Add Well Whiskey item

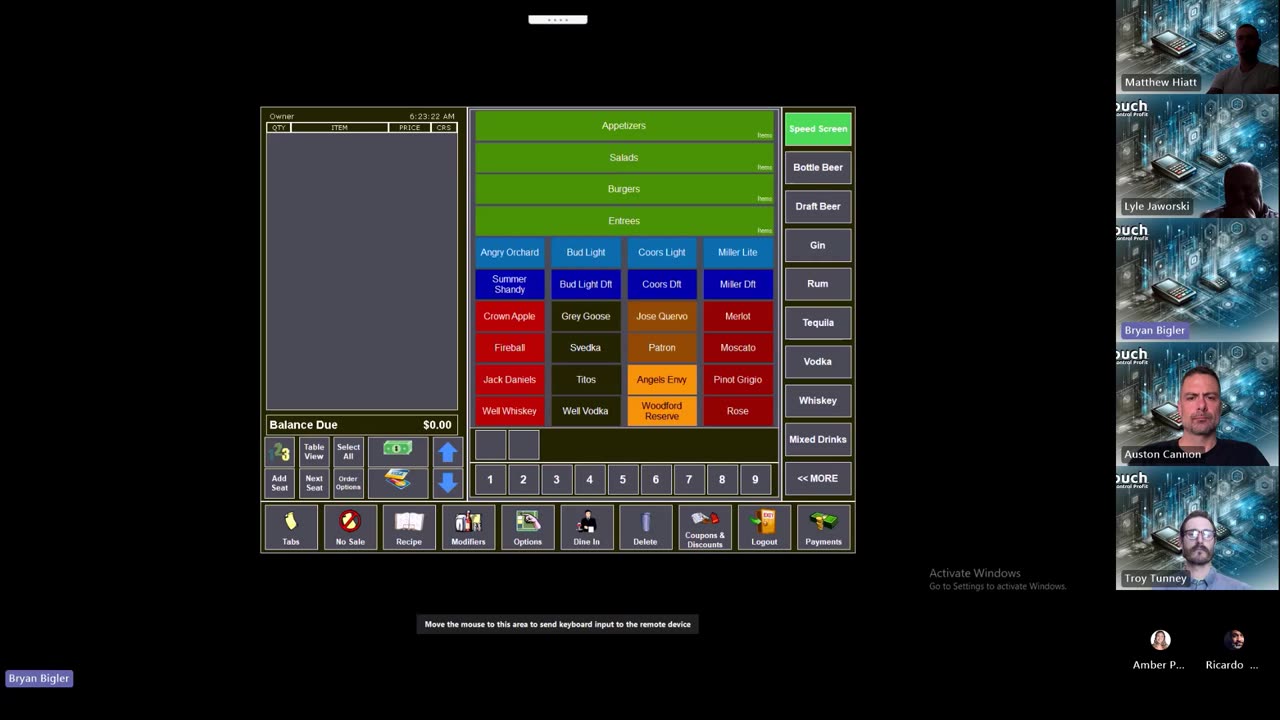[510, 411]
